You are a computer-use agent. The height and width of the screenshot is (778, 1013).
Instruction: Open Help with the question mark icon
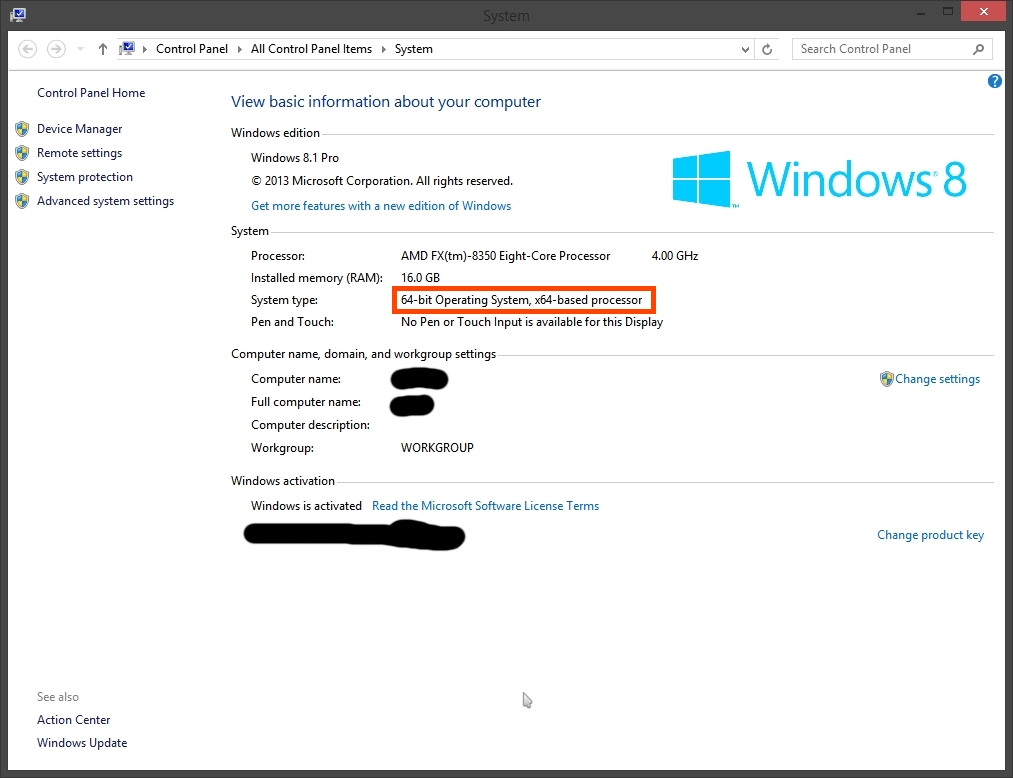994,81
